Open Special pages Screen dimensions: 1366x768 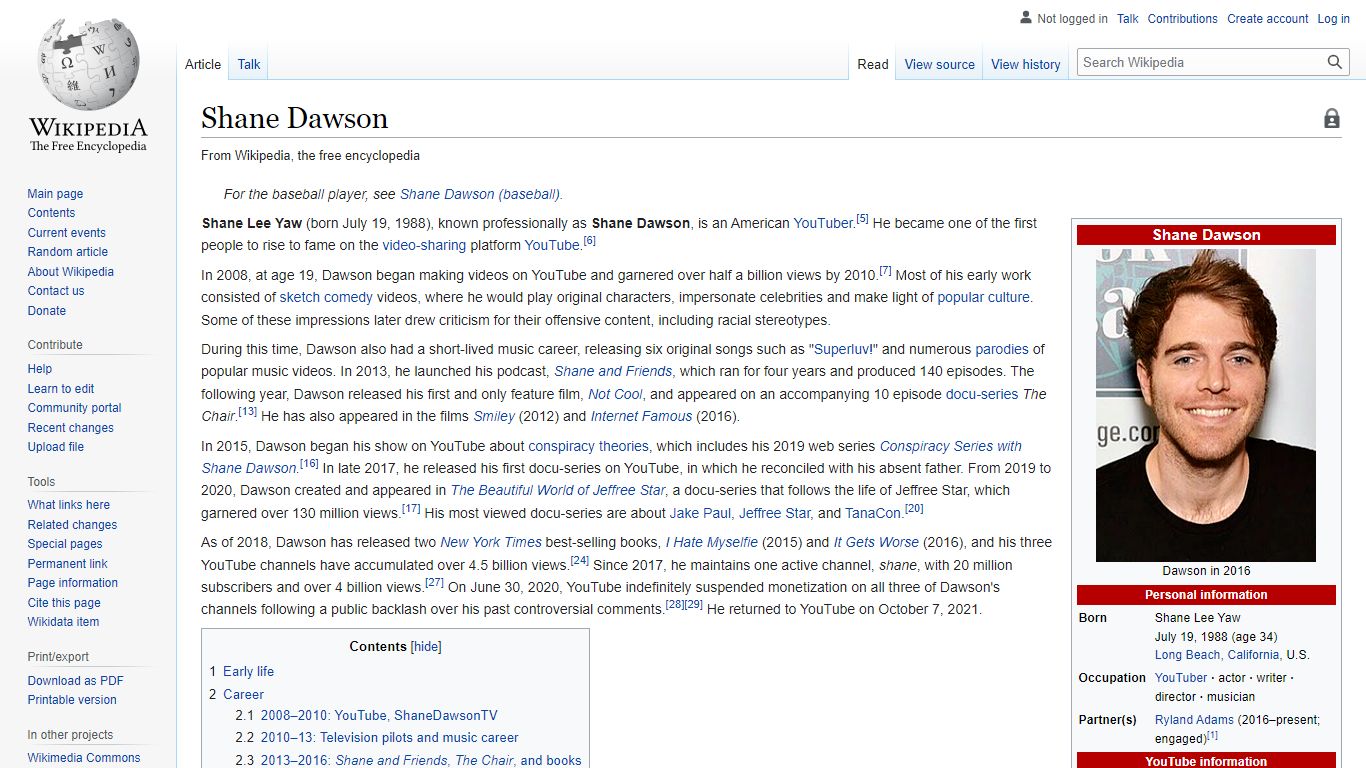[65, 544]
